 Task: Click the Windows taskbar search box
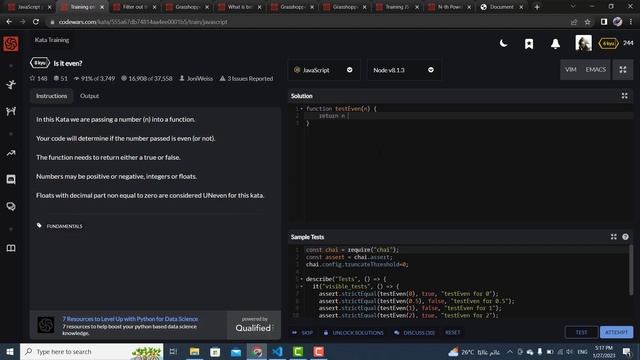[92, 351]
